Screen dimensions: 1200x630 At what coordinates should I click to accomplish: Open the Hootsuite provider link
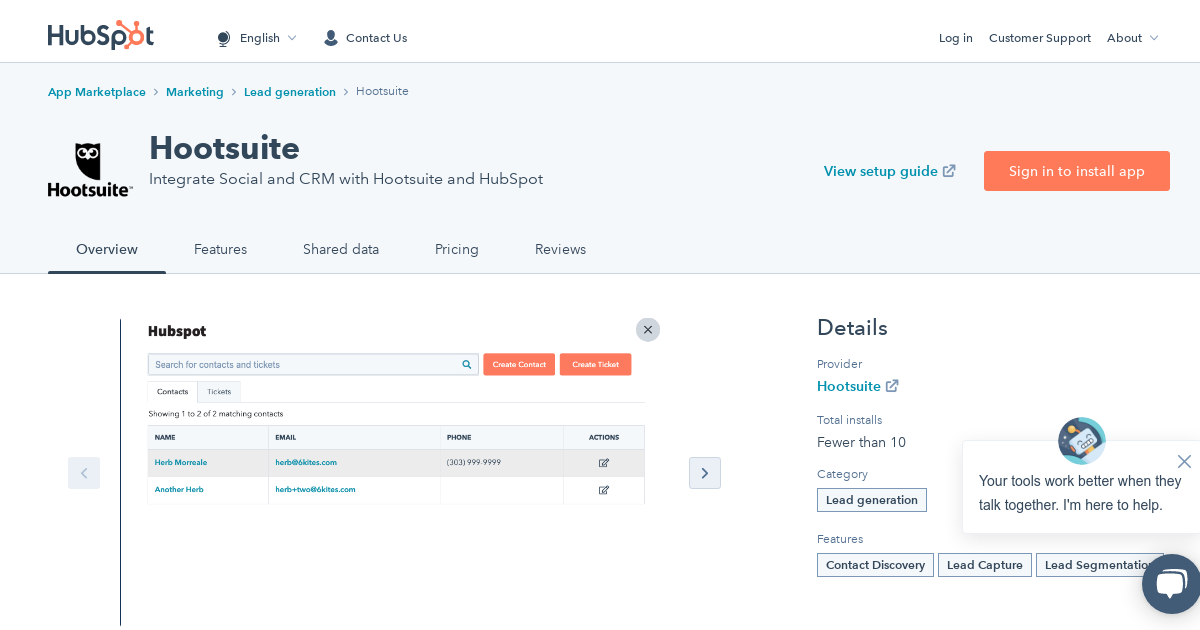pyautogui.click(x=849, y=386)
